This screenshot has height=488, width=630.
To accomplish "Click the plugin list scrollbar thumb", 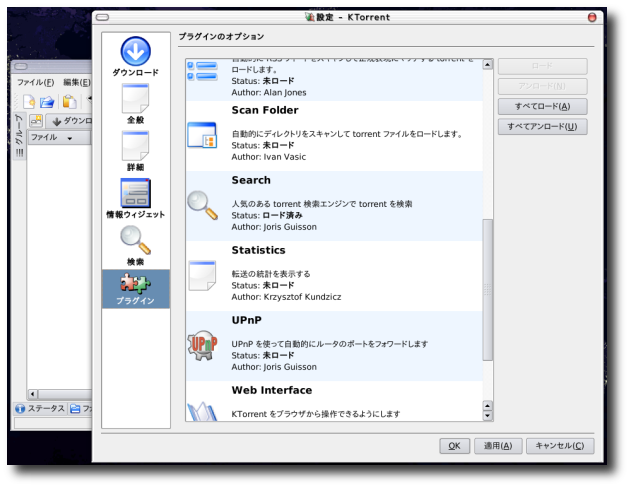I will pyautogui.click(x=487, y=290).
